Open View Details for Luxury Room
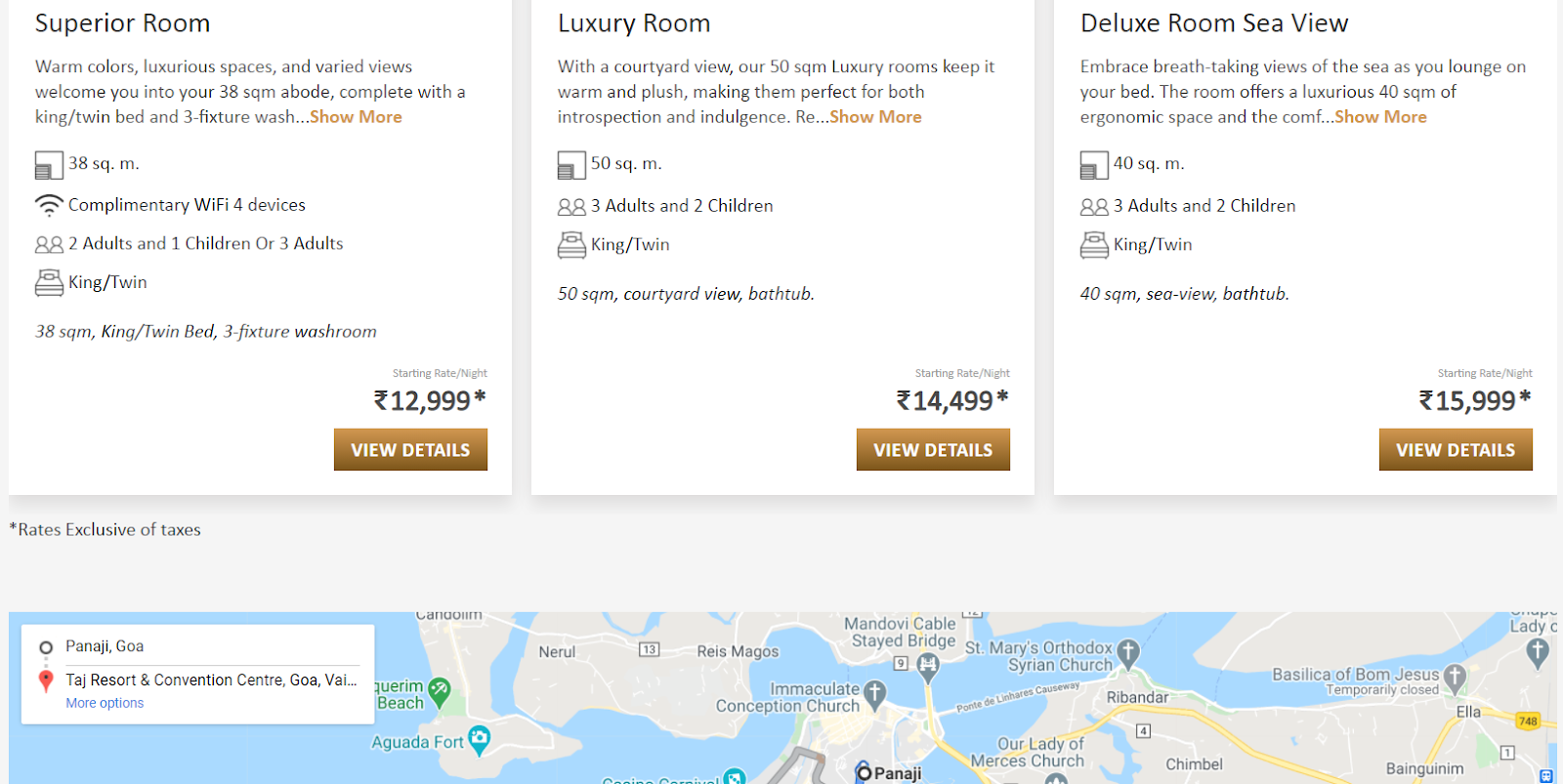Viewport: 1563px width, 784px height. (x=933, y=450)
